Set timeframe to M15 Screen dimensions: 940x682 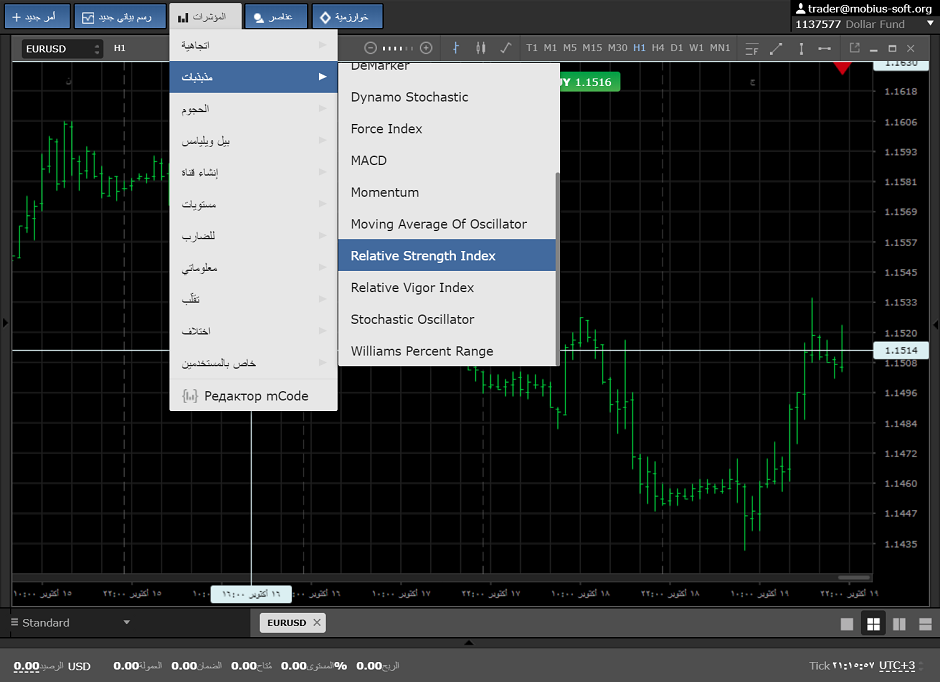pos(592,48)
